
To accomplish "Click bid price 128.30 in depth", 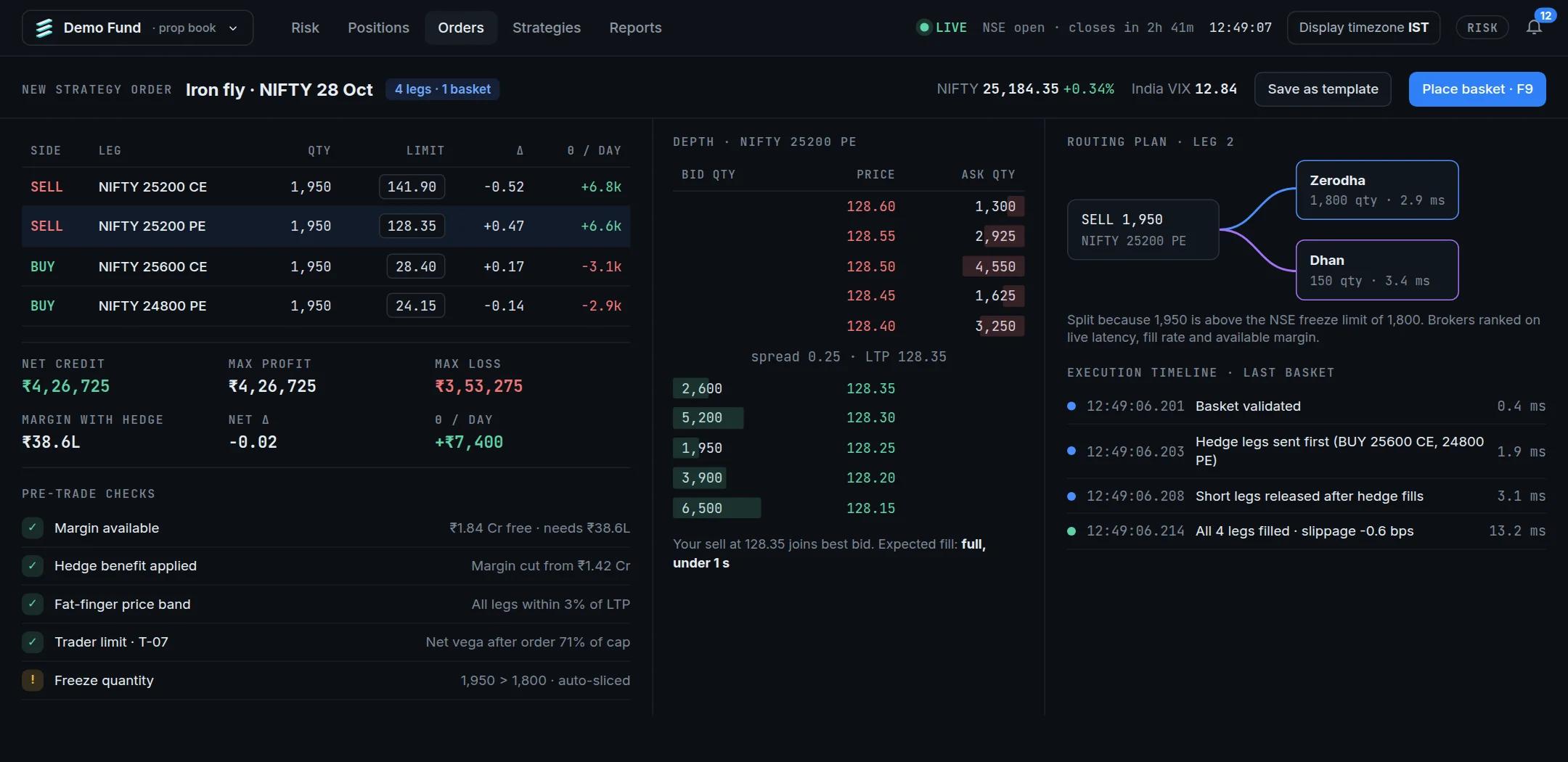I will pos(870,417).
